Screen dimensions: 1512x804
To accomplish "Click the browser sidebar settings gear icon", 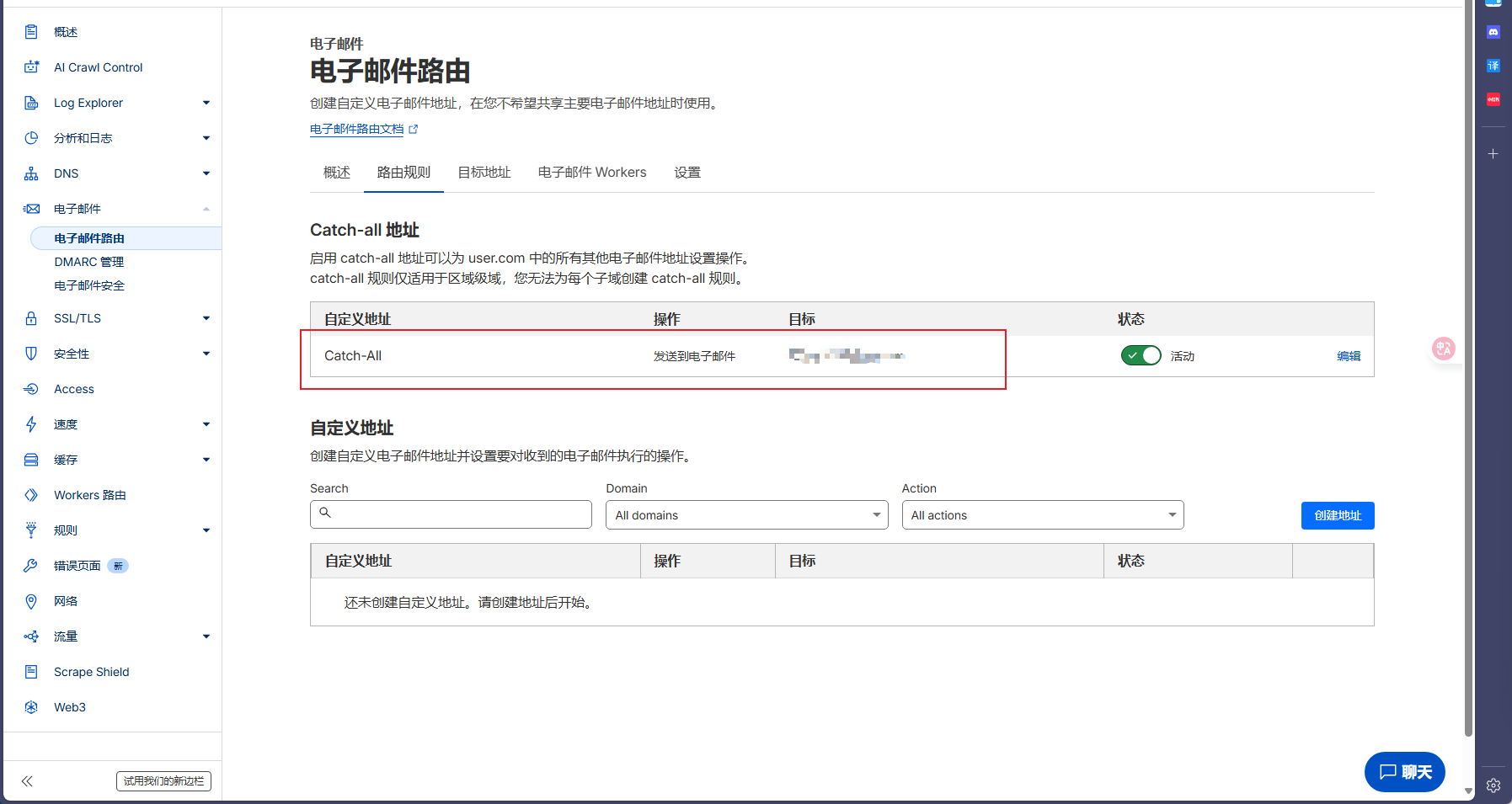I will [x=1493, y=785].
